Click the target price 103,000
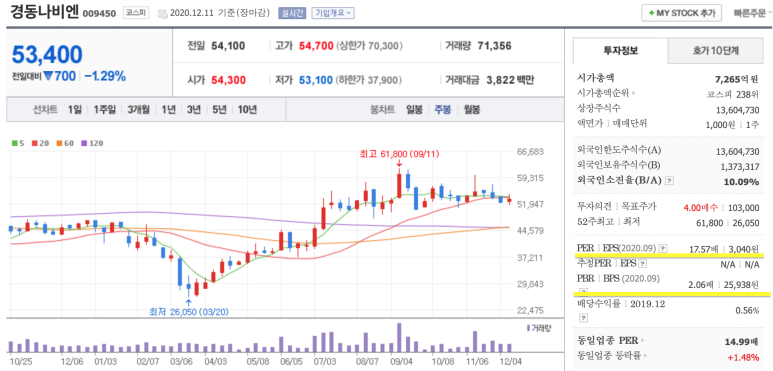 743,207
